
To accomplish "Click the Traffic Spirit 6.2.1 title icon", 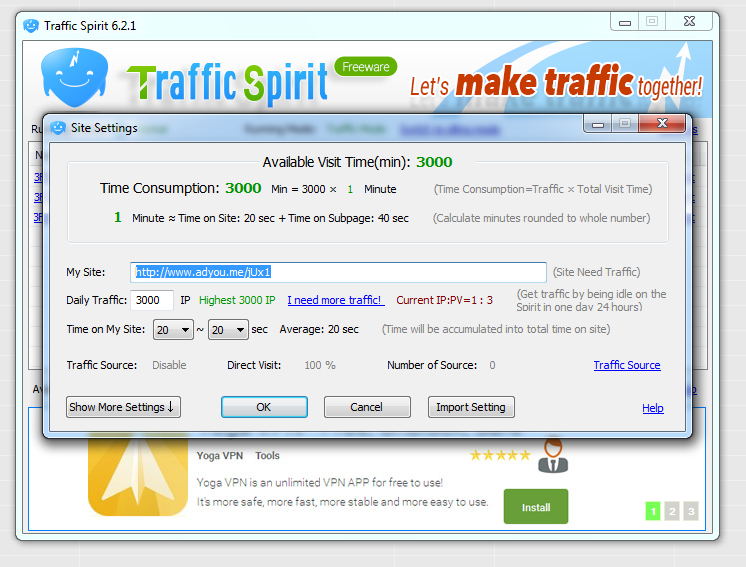I will (x=31, y=26).
